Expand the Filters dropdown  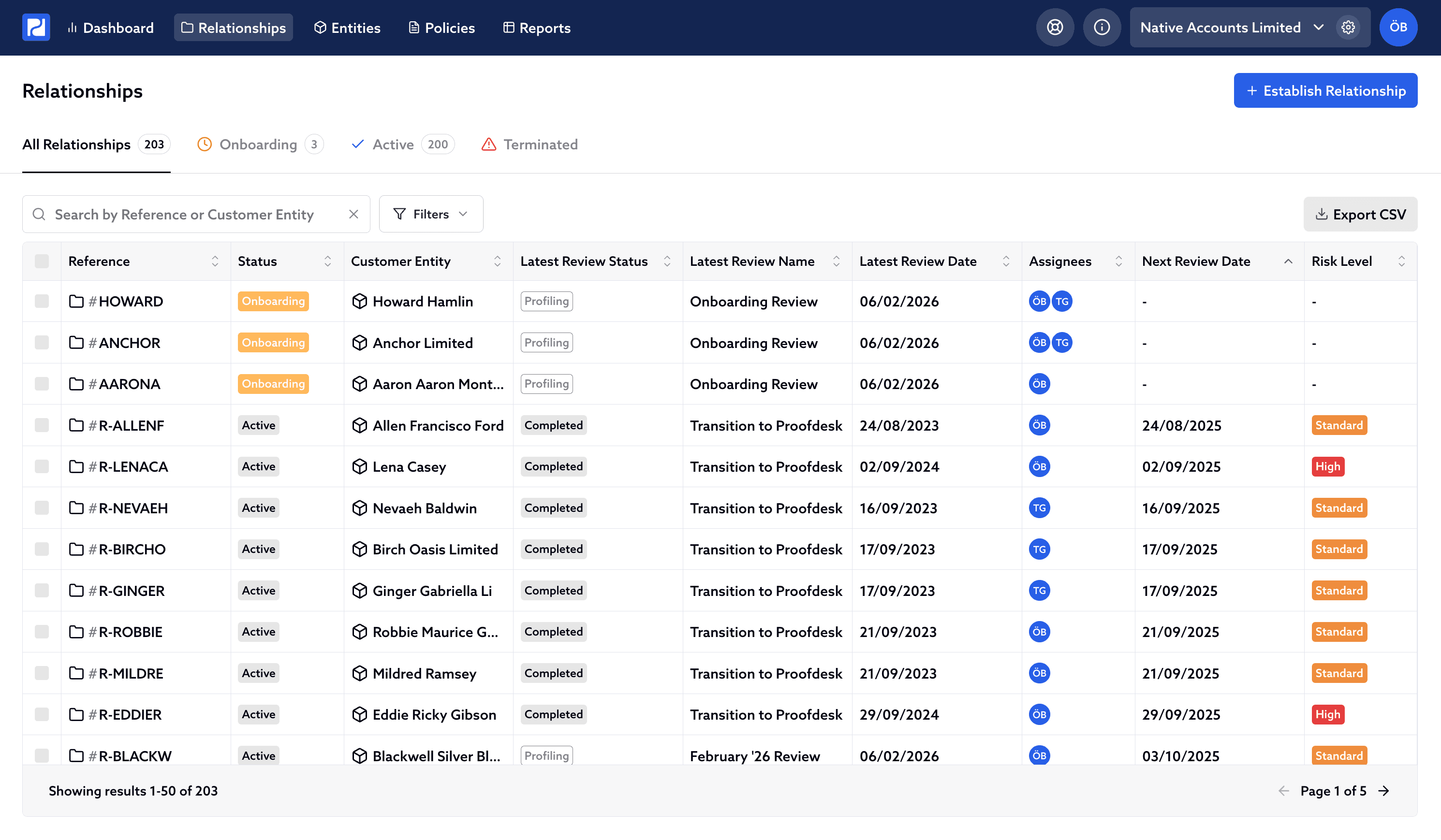click(430, 214)
